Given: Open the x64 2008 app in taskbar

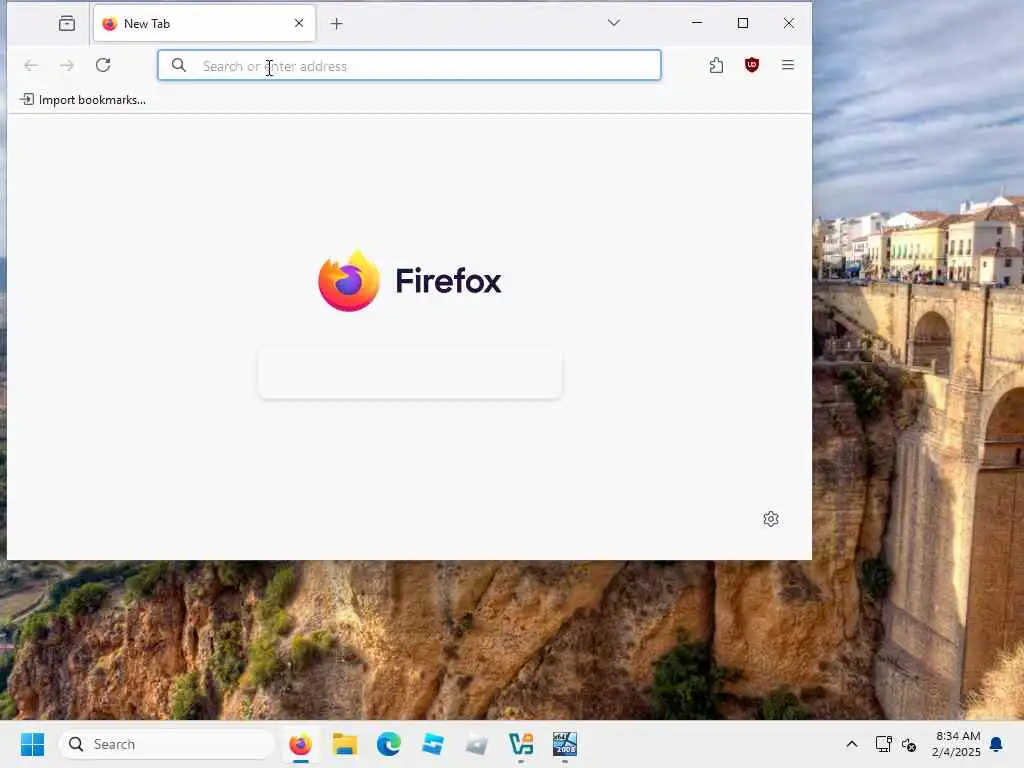Looking at the screenshot, I should point(565,744).
